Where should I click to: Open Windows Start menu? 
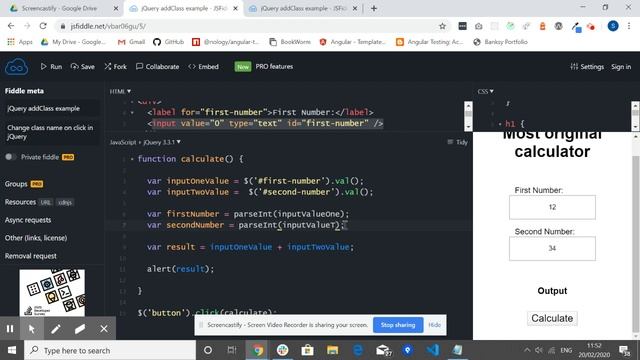pos(12,350)
